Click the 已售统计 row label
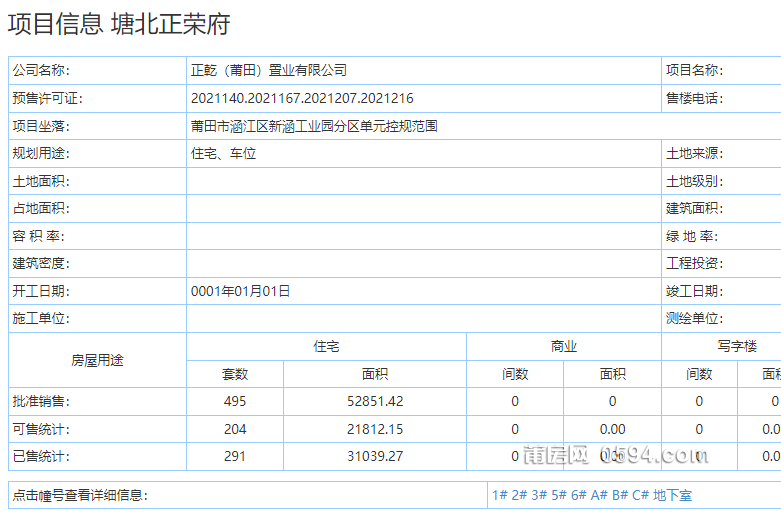 tap(41, 456)
